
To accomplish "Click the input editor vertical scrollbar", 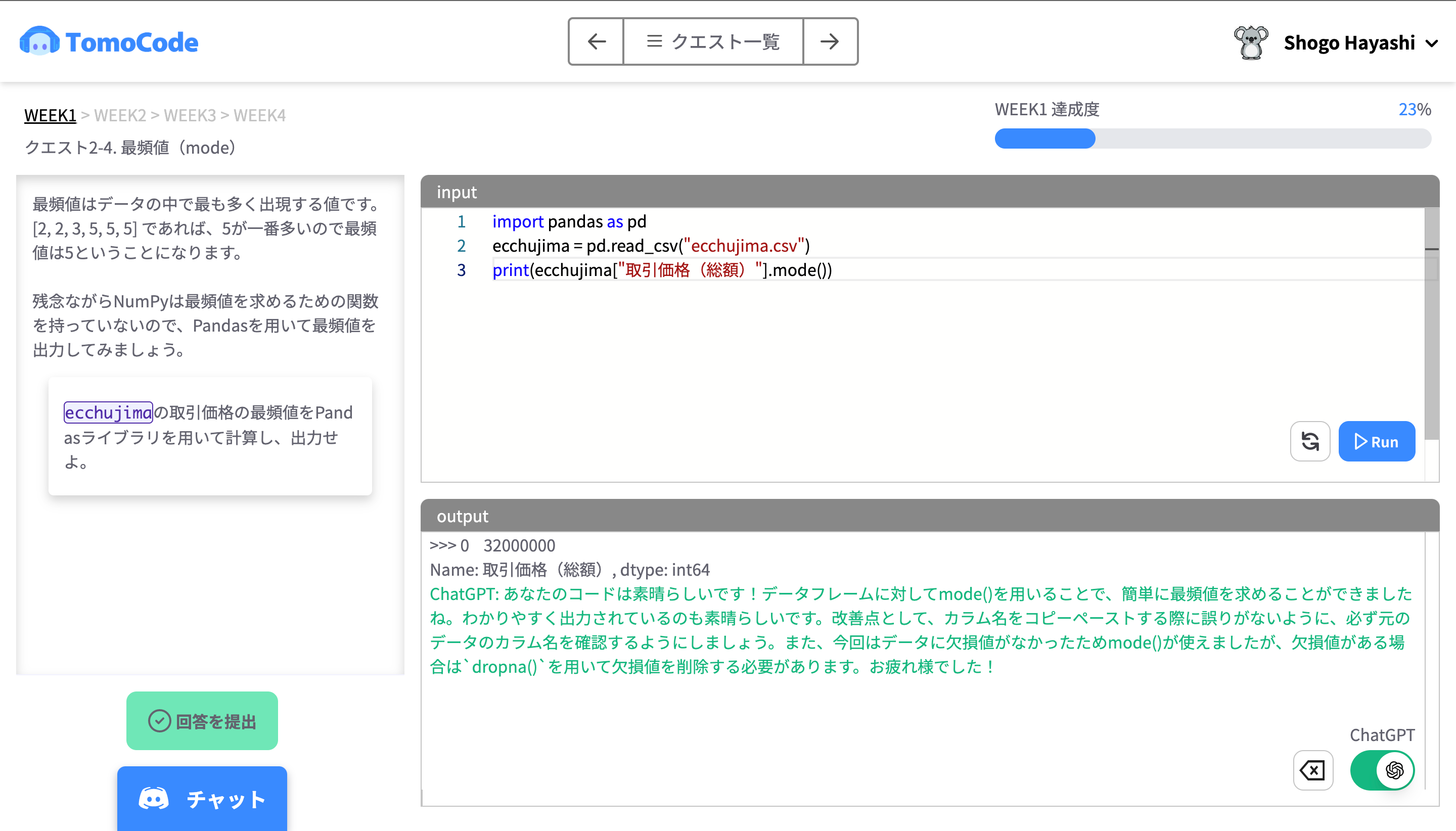I will pos(1431,342).
